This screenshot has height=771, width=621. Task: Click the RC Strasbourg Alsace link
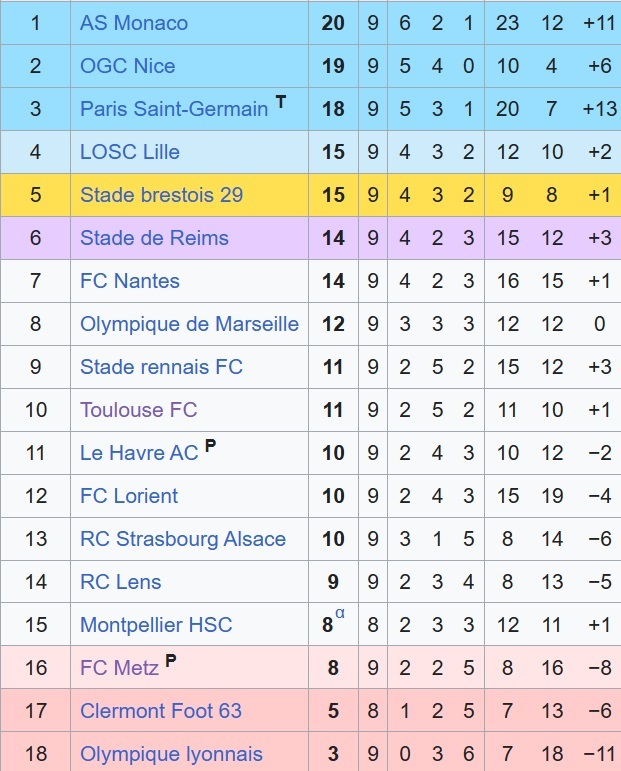pyautogui.click(x=183, y=539)
